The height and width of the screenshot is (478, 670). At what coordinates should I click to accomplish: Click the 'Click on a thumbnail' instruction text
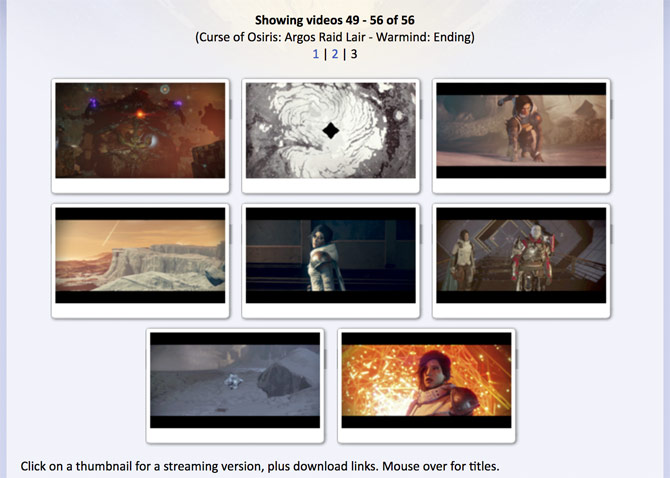259,466
